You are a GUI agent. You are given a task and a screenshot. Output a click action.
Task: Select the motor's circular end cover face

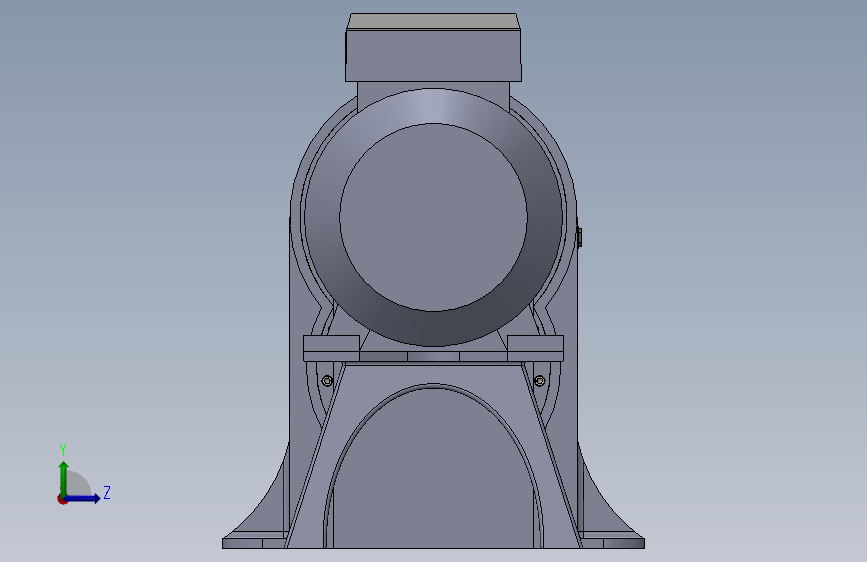[x=434, y=217]
